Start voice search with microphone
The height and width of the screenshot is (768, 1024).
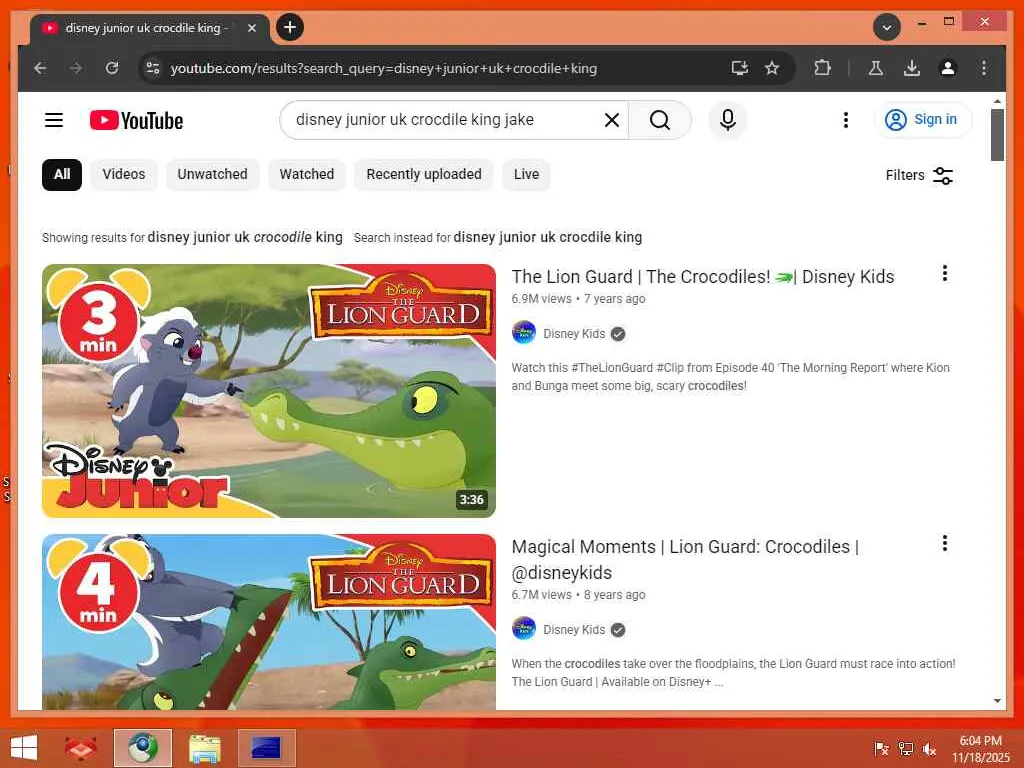(x=728, y=120)
